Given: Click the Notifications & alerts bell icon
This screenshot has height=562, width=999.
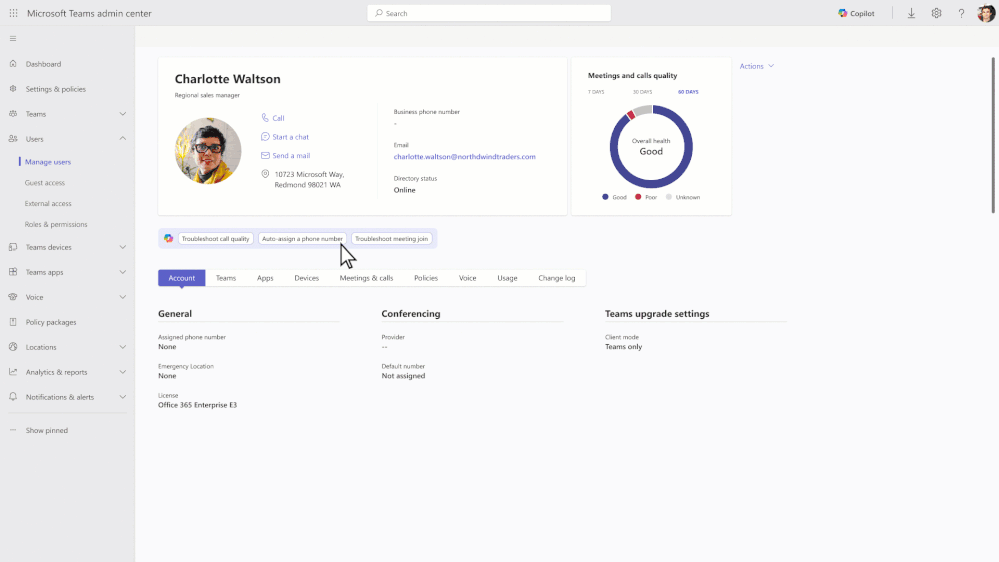Looking at the screenshot, I should pyautogui.click(x=13, y=396).
